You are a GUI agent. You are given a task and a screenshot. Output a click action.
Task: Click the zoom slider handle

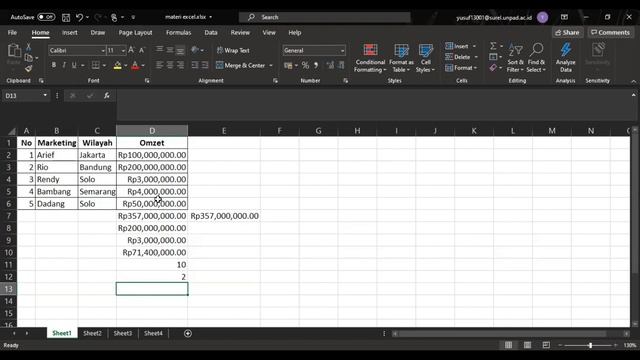coord(590,345)
